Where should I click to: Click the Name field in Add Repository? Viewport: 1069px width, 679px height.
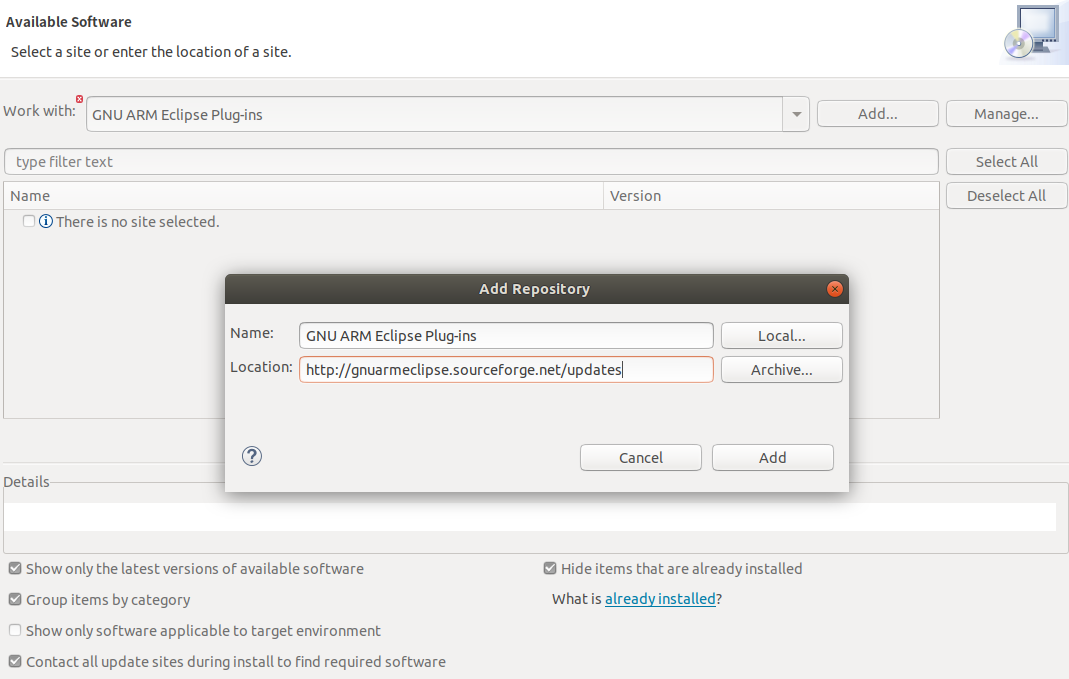pos(506,335)
